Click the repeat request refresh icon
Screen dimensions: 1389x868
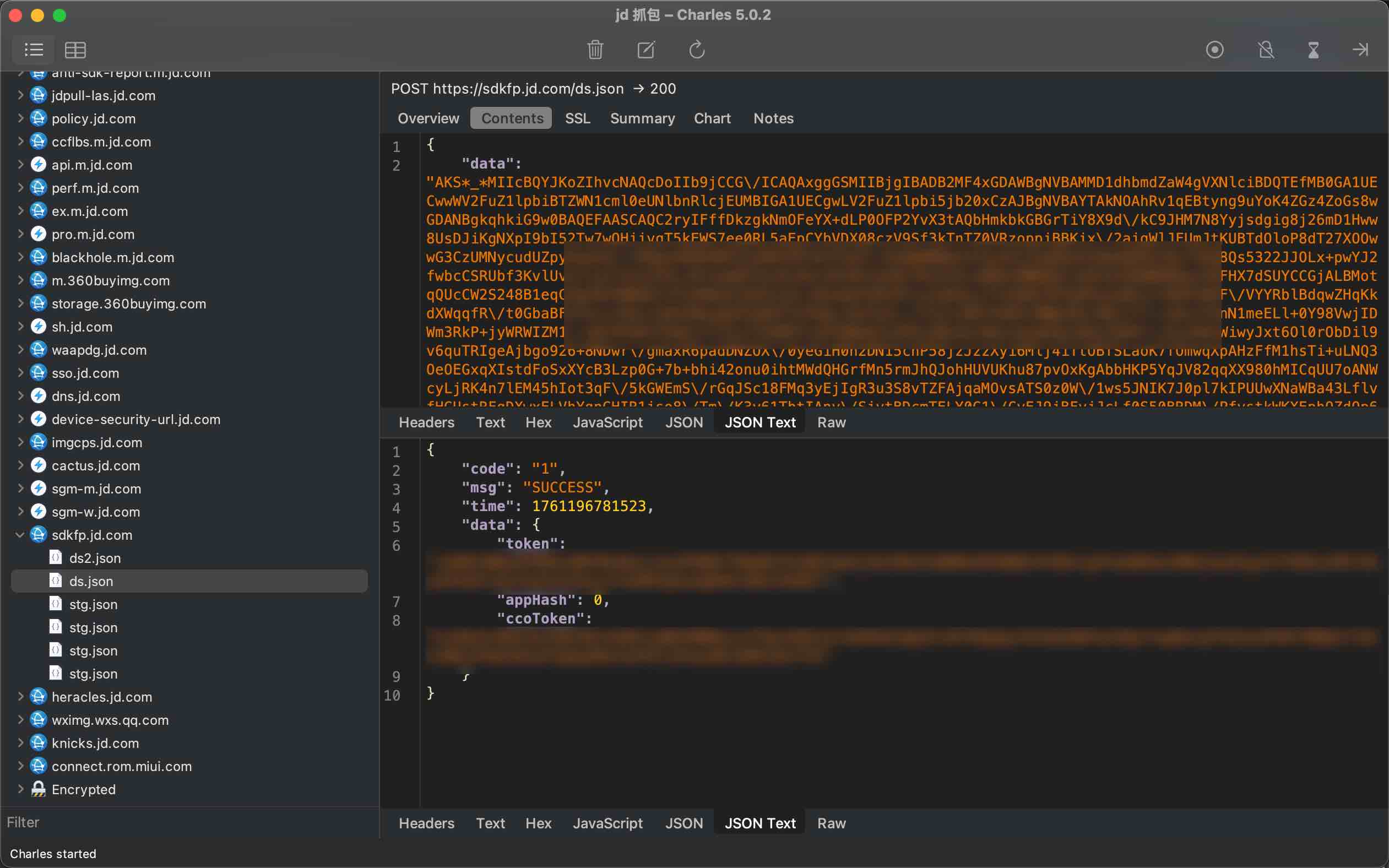click(x=697, y=50)
